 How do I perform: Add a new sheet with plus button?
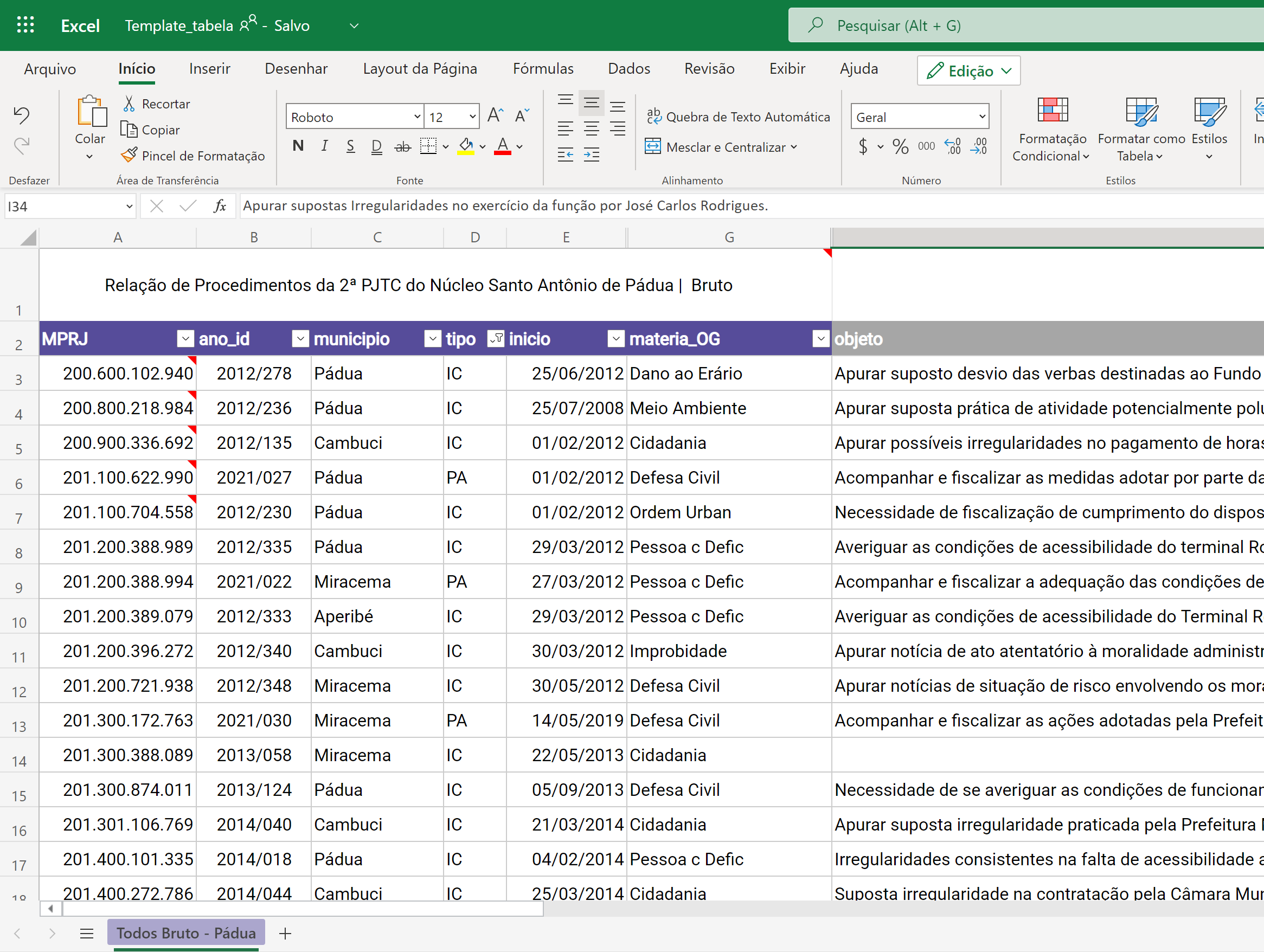(285, 933)
